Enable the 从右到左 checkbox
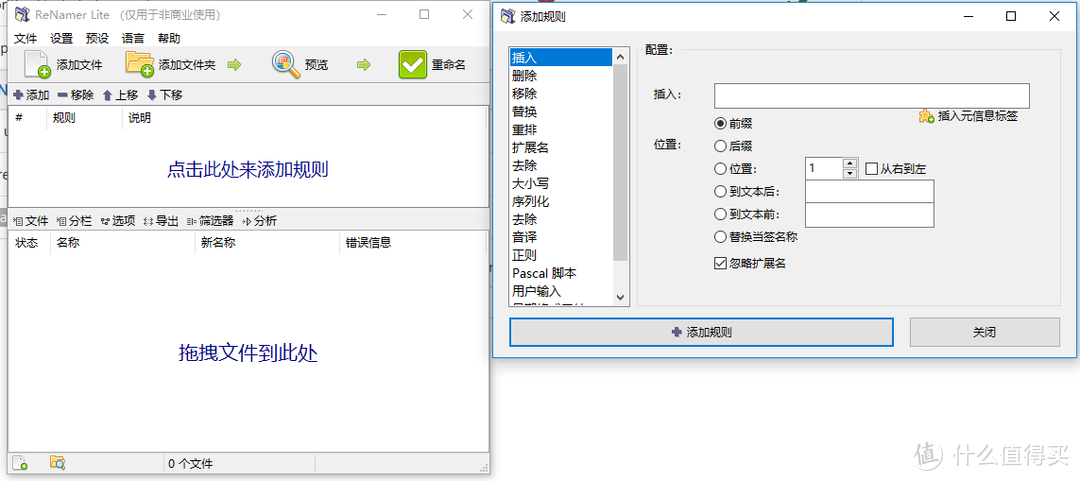Screen dimensions: 1080x481 [871, 169]
